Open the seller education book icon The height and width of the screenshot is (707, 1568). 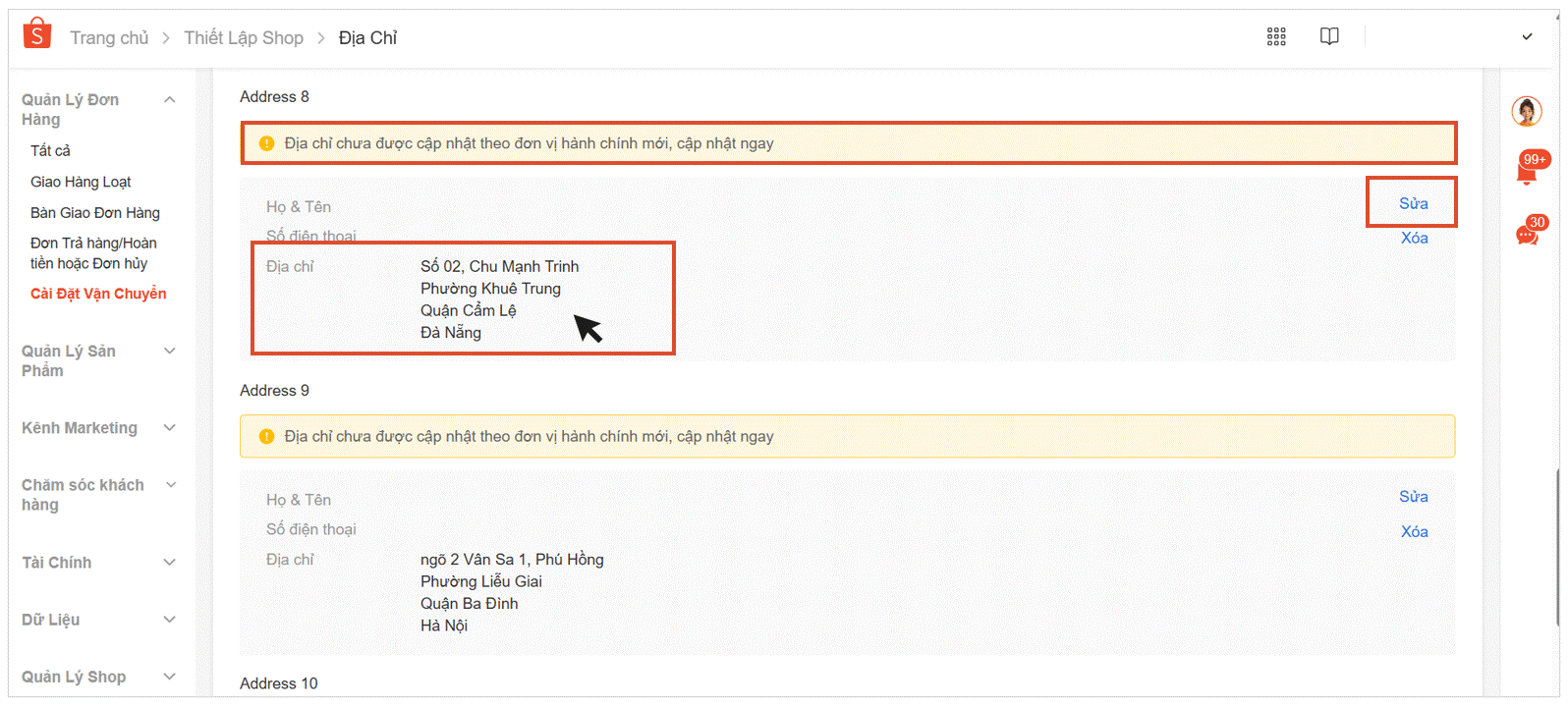[x=1329, y=36]
